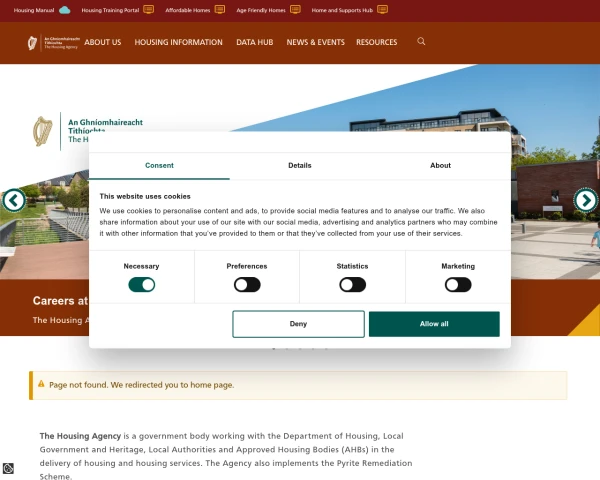Click the Allow all button

[434, 324]
